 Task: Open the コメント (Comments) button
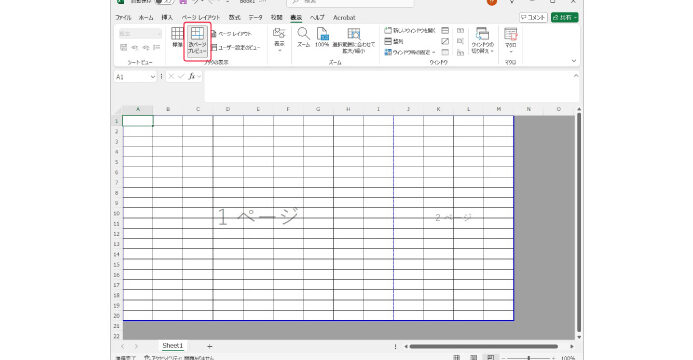[x=533, y=18]
